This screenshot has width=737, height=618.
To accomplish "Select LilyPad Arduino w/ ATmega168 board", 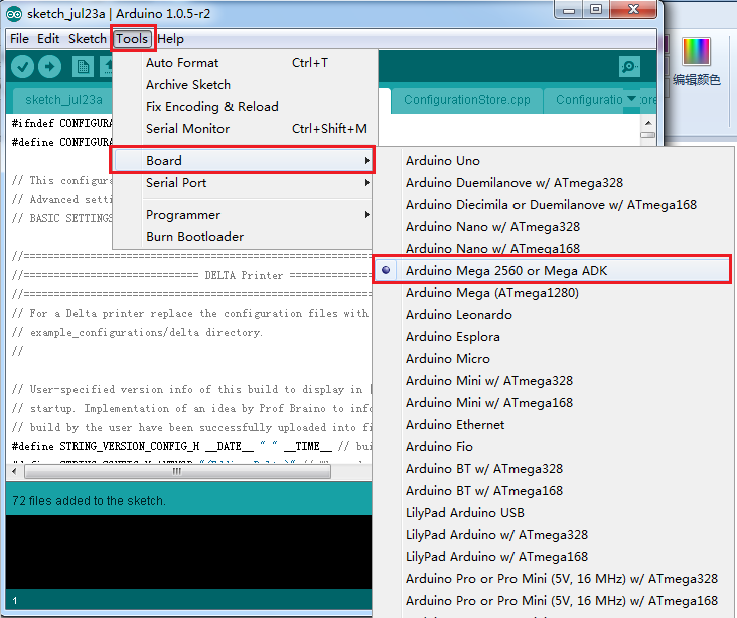I will (552, 557).
